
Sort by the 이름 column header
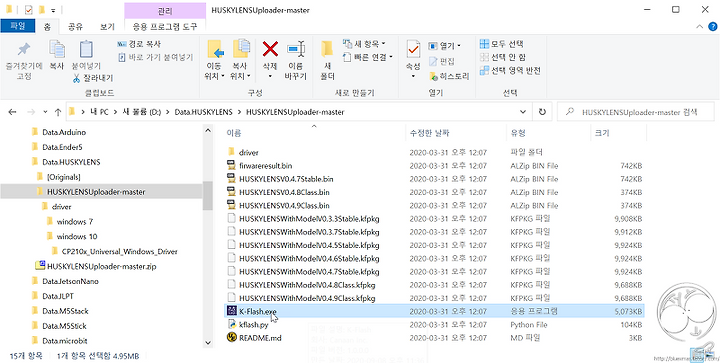(315, 133)
